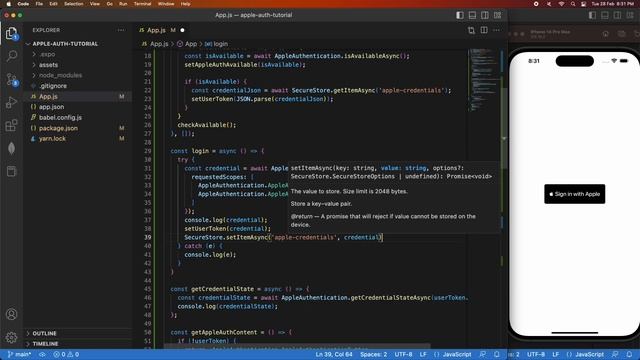Change encoding via UTF-8 status item
The image size is (640, 360).
[403, 354]
